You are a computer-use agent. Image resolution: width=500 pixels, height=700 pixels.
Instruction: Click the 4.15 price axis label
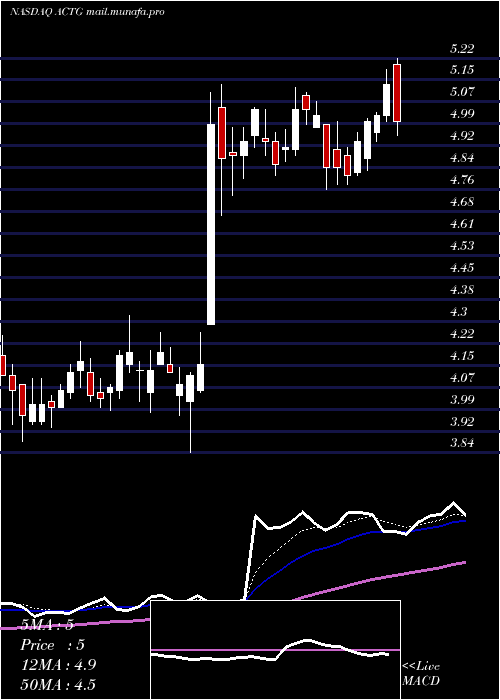[462, 356]
